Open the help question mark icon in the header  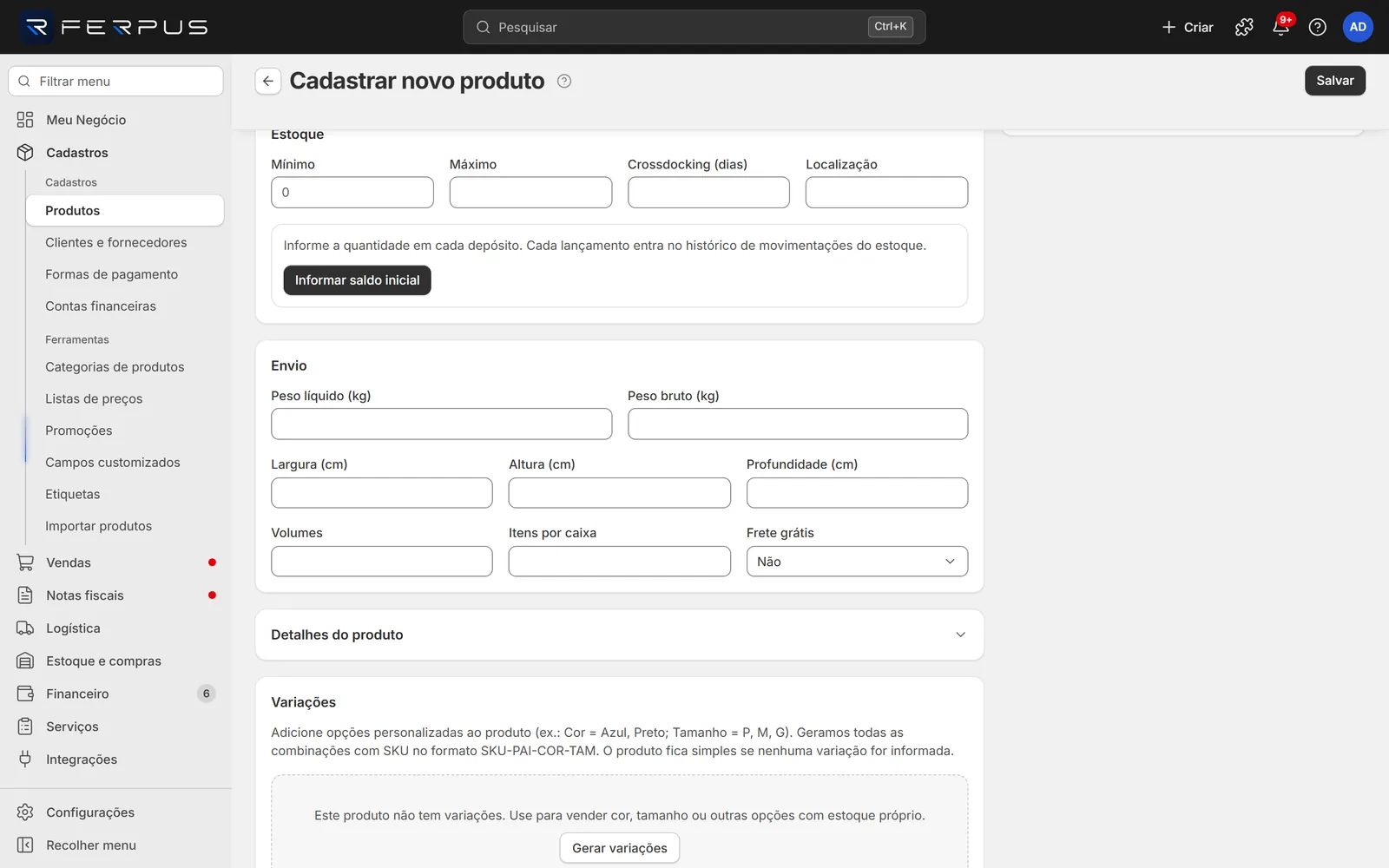coord(1317,27)
